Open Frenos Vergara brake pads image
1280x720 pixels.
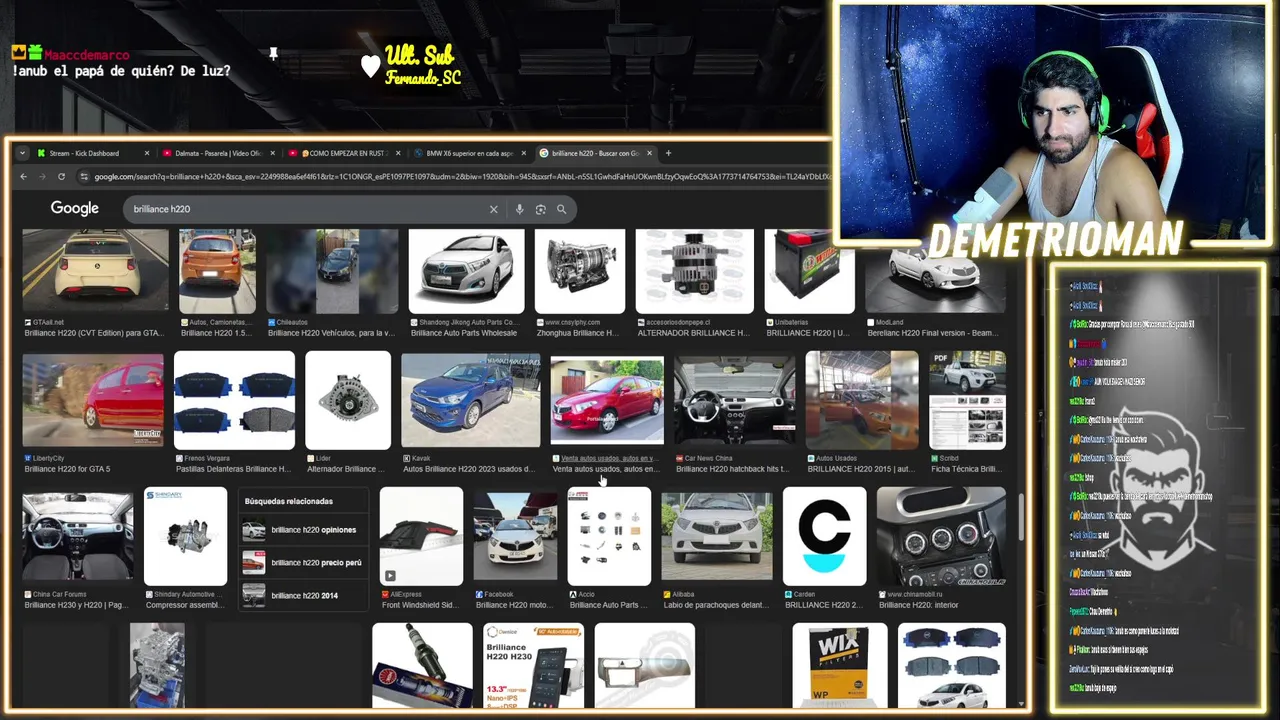pos(234,400)
